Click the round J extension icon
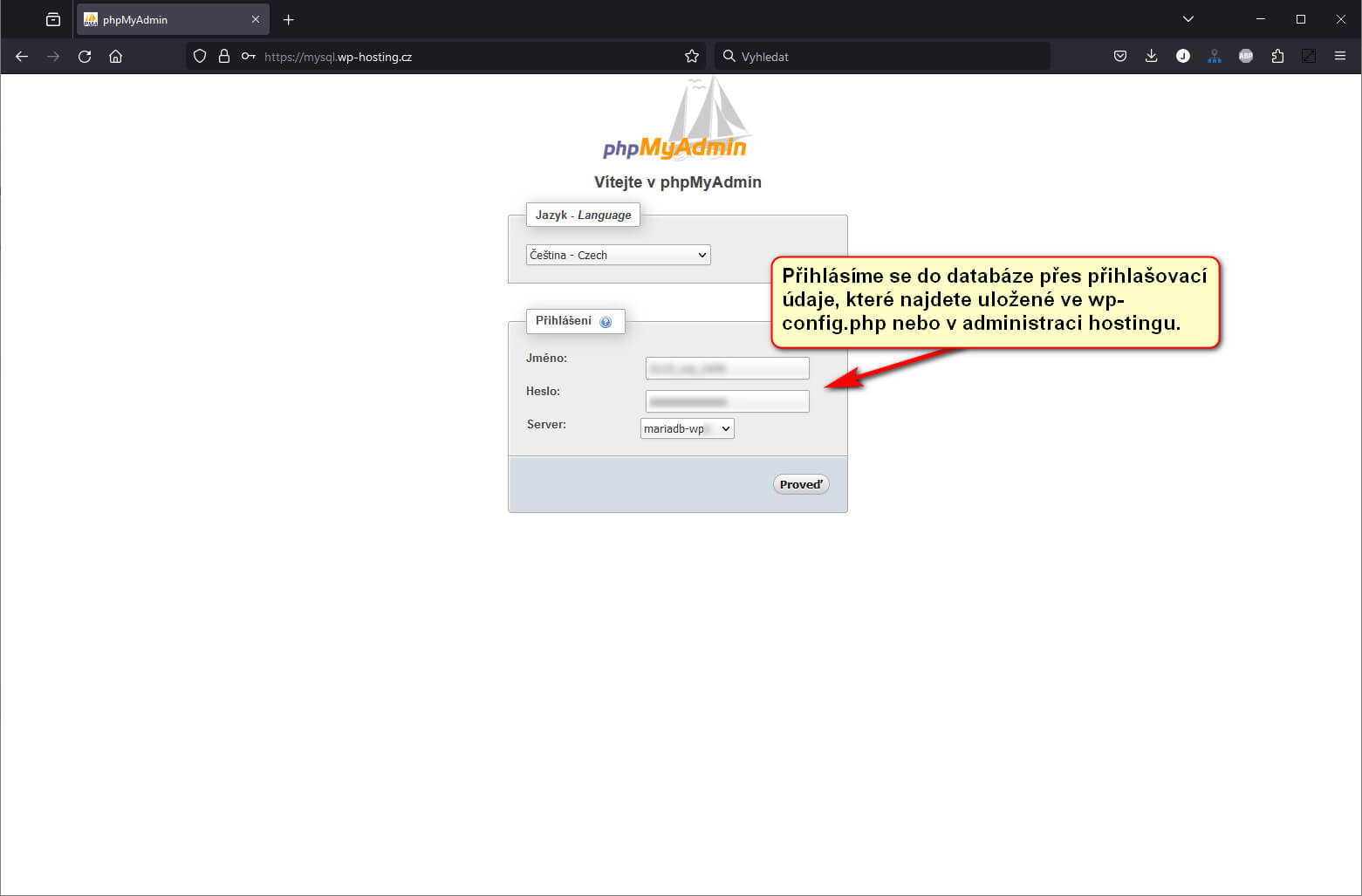This screenshot has height=896, width=1362. [1183, 57]
